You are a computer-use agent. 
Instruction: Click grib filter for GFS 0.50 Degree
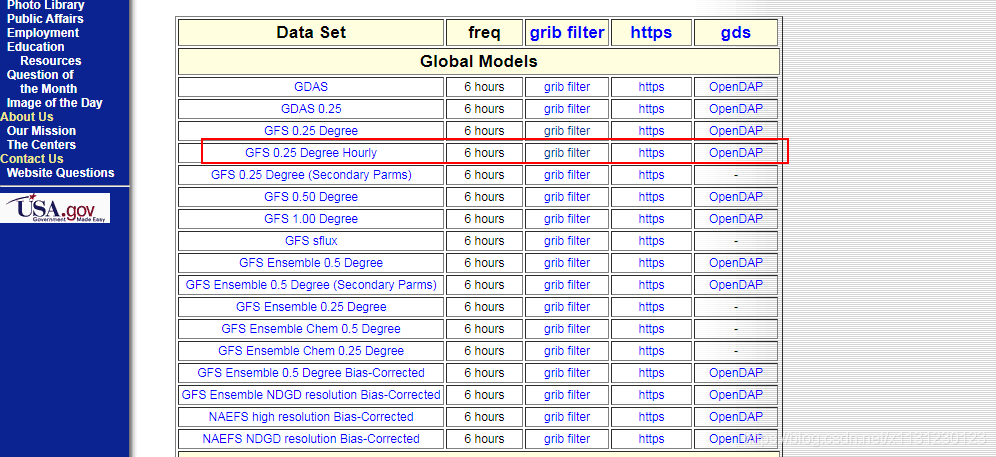[x=567, y=197]
